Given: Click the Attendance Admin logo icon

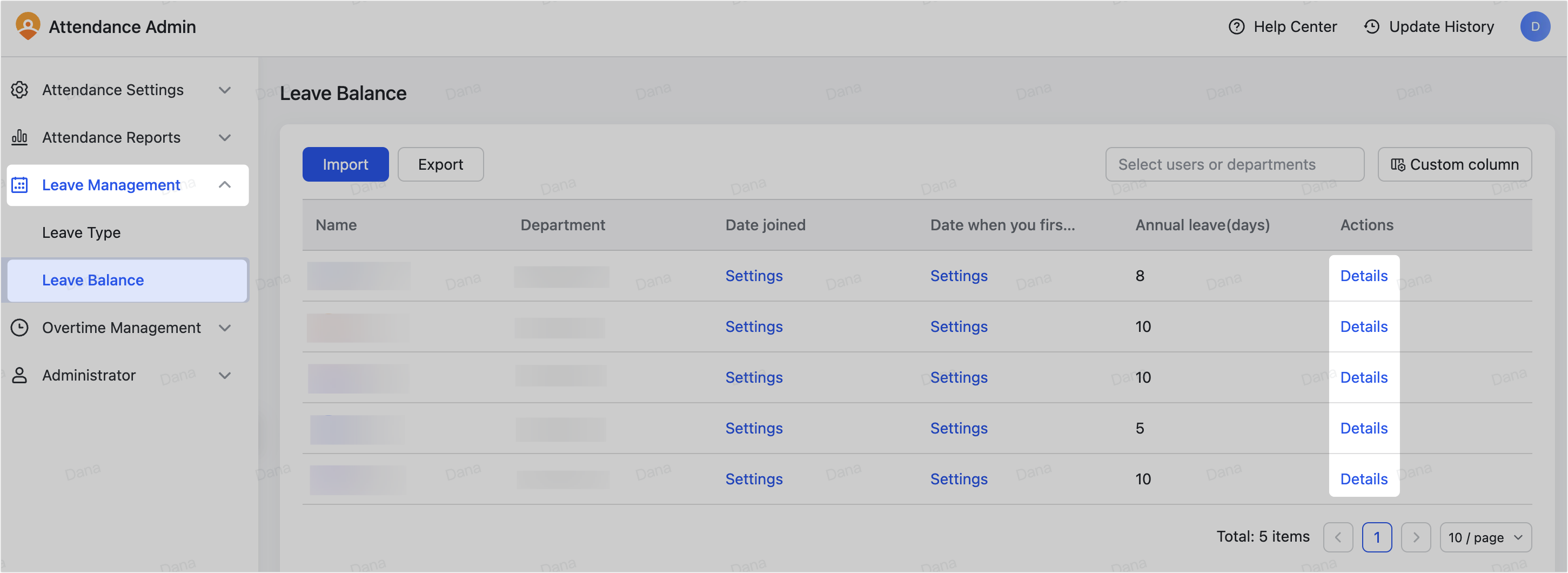Looking at the screenshot, I should click(x=28, y=26).
